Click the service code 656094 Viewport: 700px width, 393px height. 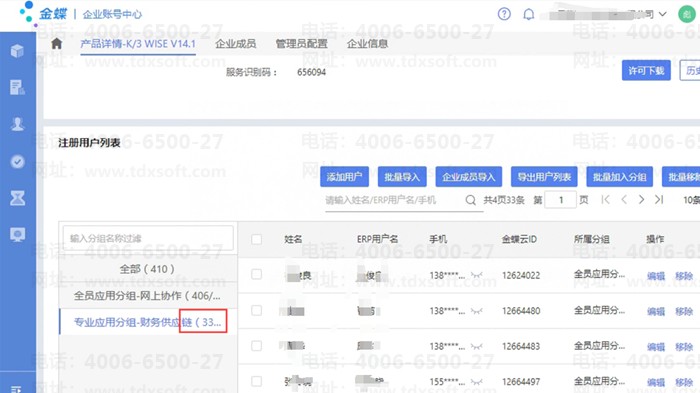coord(312,72)
